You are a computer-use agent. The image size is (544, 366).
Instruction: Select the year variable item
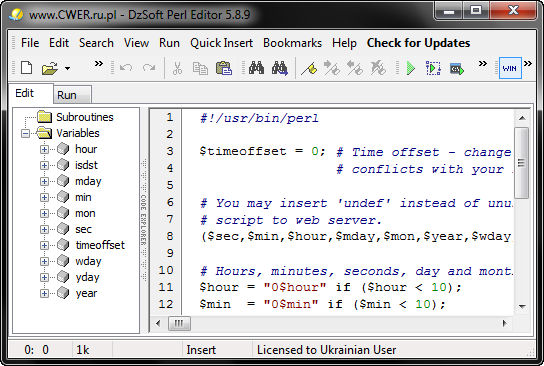pyautogui.click(x=86, y=293)
